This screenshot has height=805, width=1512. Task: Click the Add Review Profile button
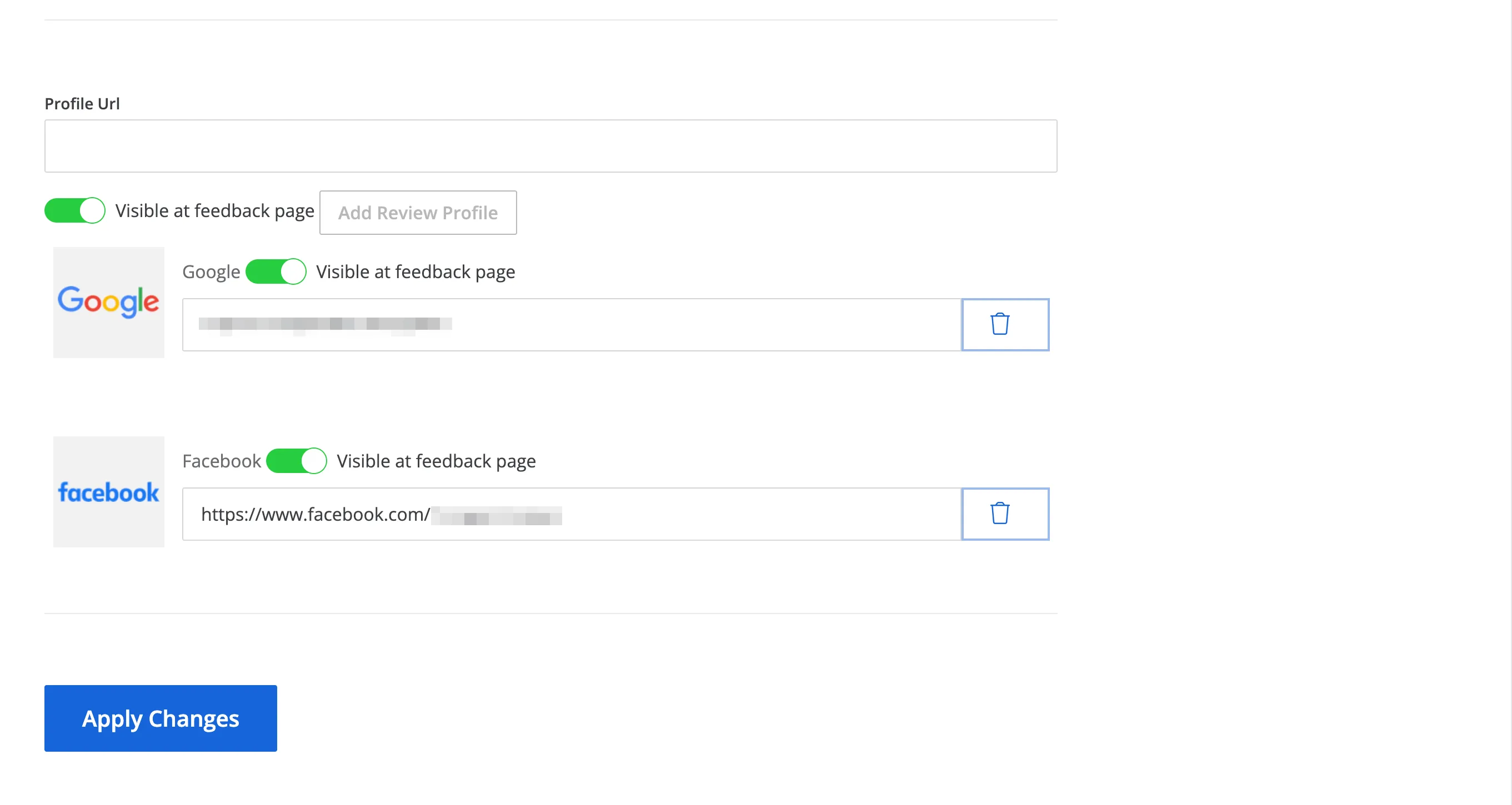tap(418, 213)
